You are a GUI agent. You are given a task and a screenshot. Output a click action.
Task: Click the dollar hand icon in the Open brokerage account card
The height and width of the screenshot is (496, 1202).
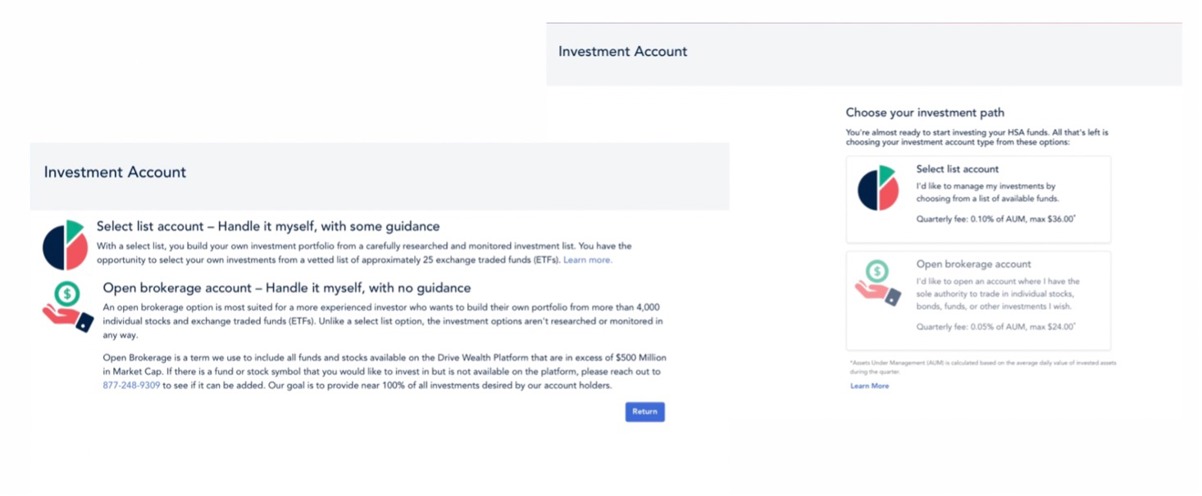coord(877,280)
